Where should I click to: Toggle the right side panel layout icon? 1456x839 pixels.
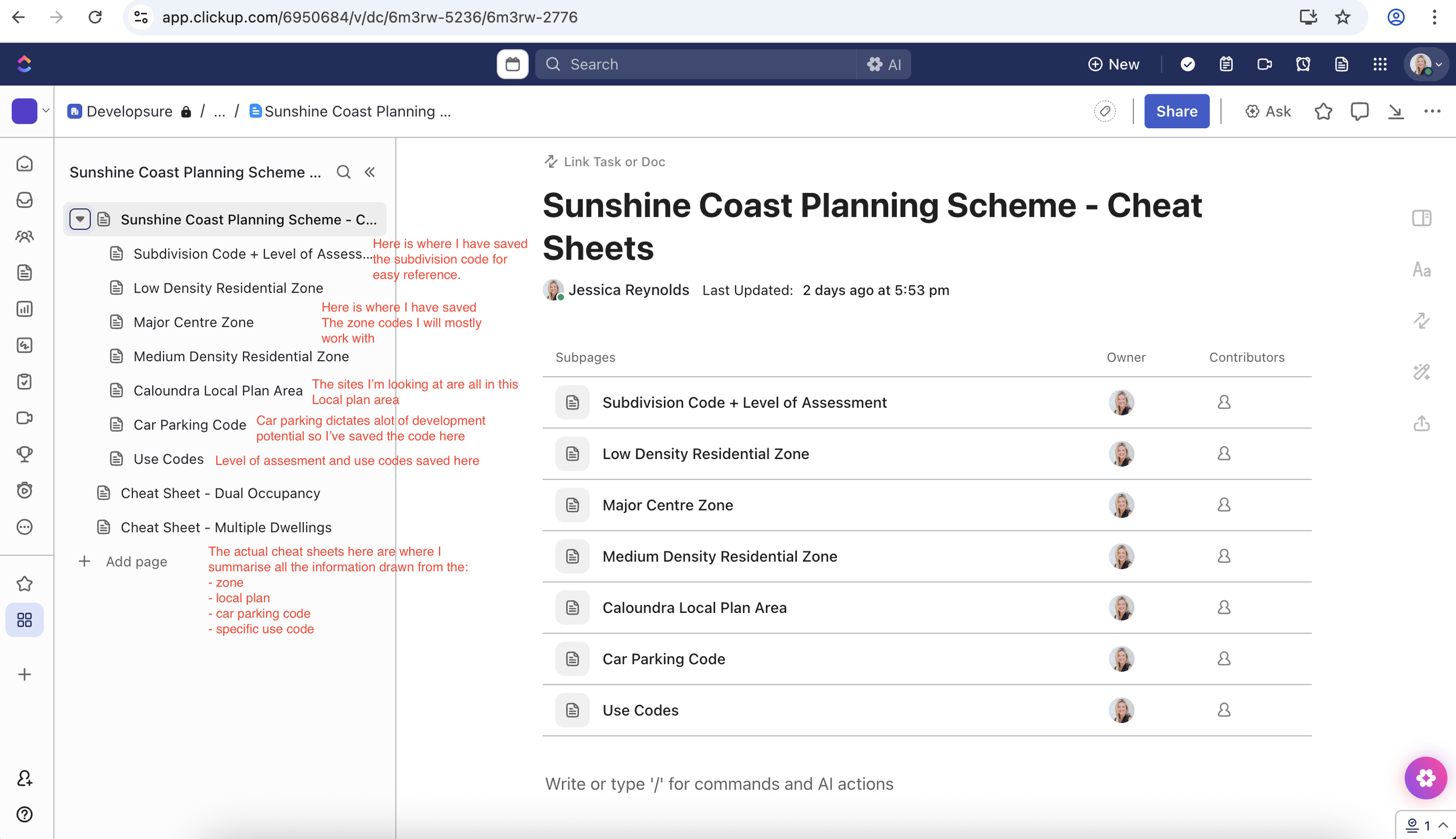click(1422, 218)
